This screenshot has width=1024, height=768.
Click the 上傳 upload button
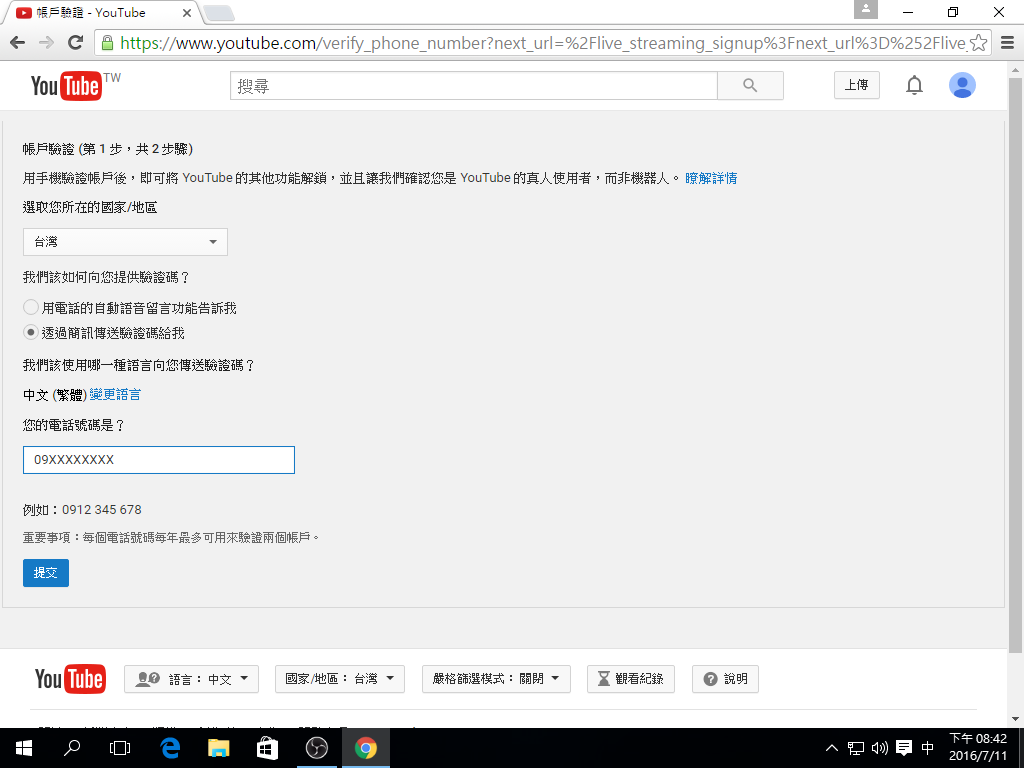(x=857, y=86)
